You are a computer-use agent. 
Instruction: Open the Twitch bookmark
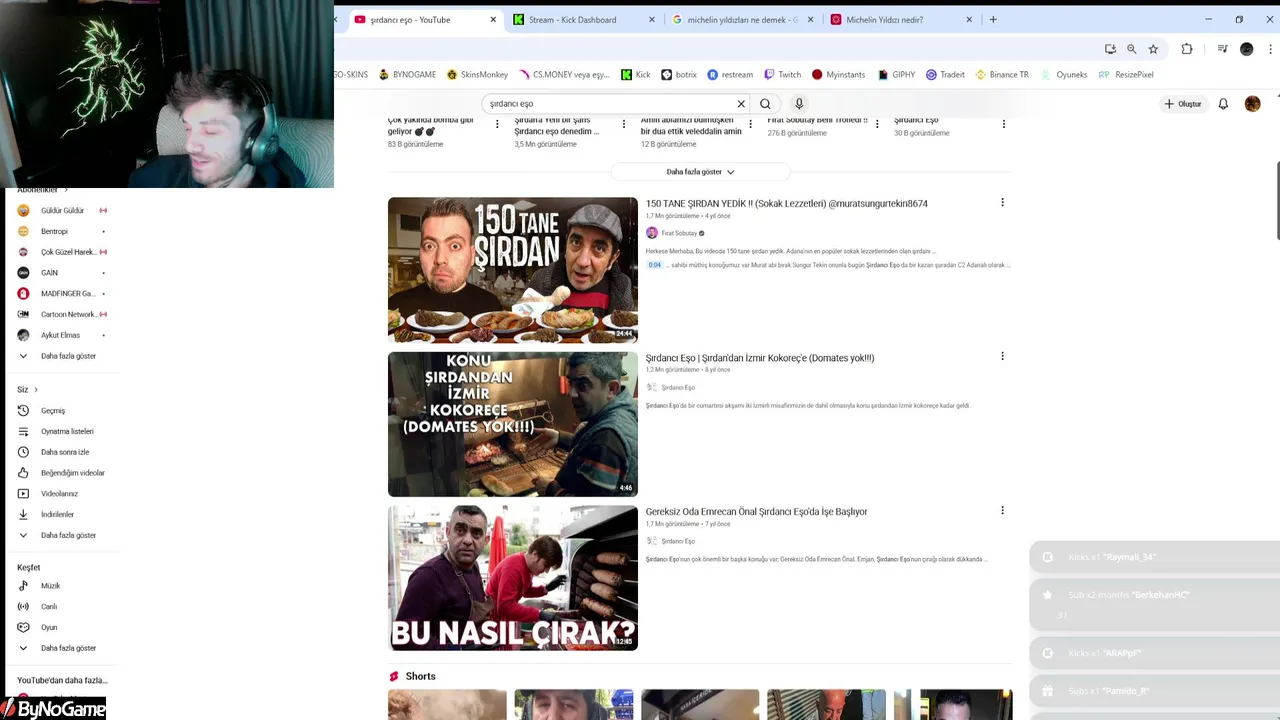(782, 74)
